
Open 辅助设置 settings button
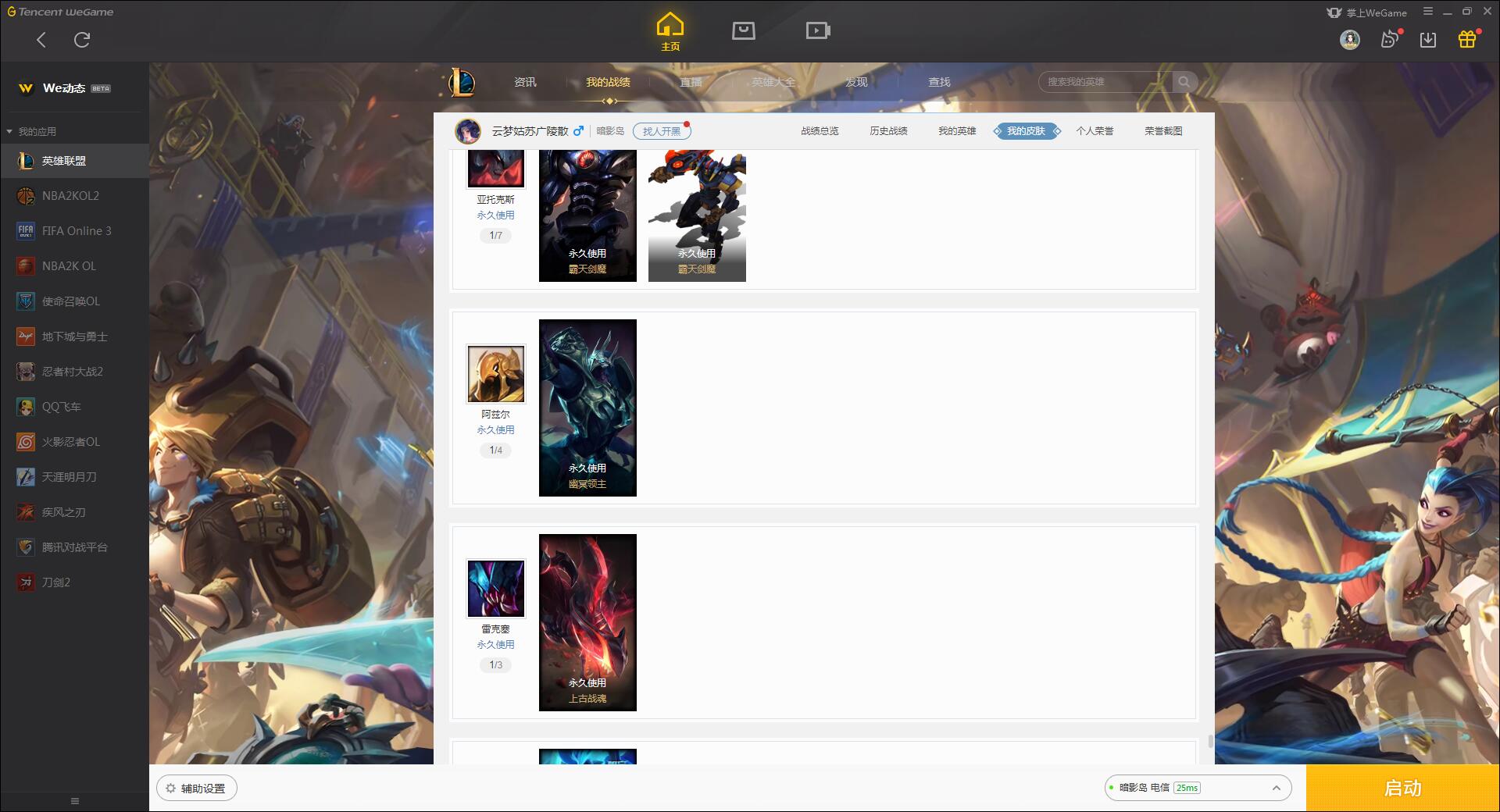[197, 789]
